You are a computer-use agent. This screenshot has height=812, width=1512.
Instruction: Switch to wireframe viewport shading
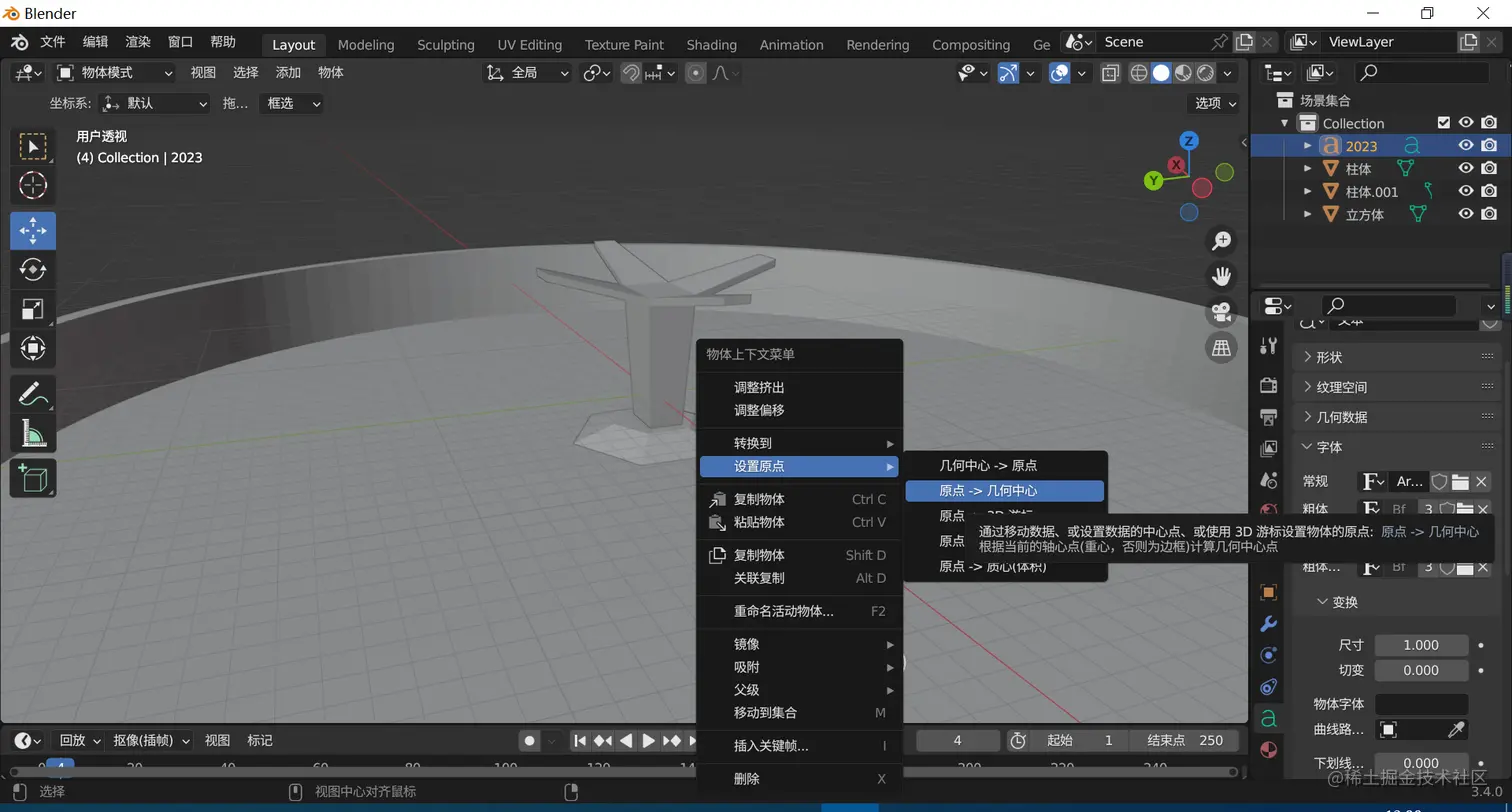1138,73
